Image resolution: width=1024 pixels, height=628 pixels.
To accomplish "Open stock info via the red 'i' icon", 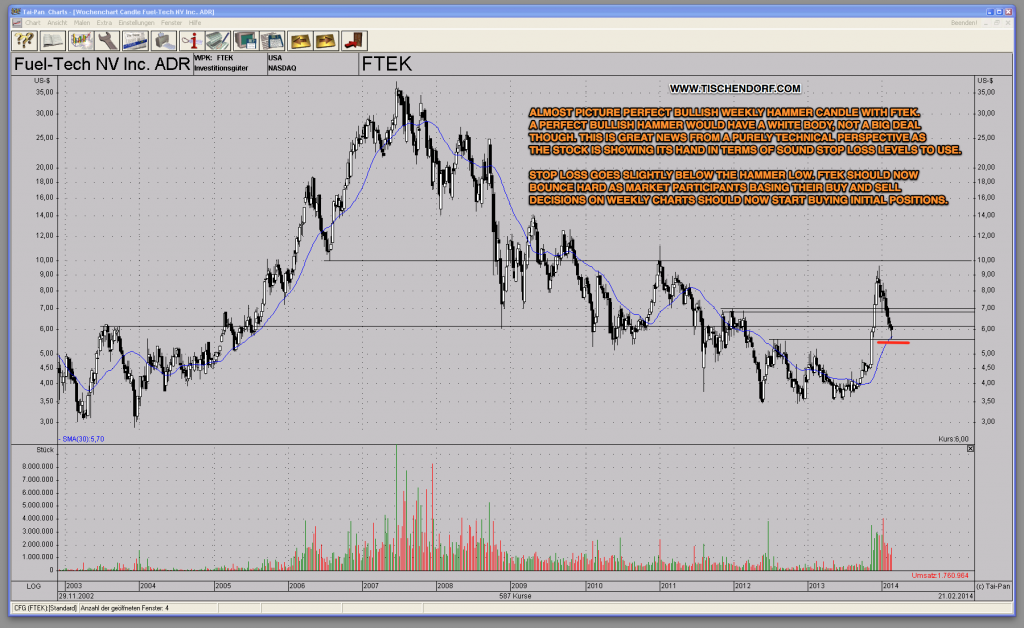I will [191, 40].
